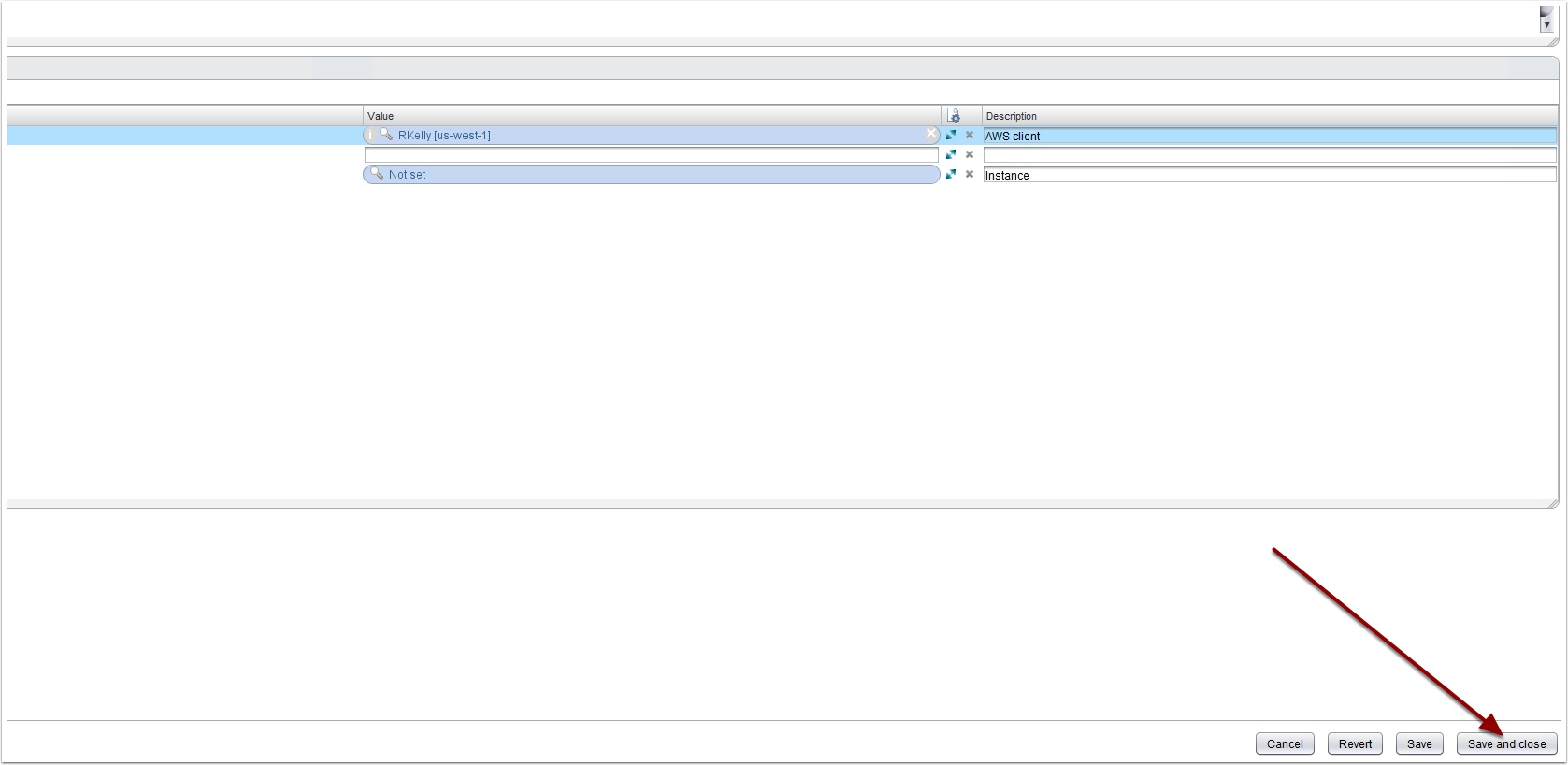The height and width of the screenshot is (765, 1568).
Task: Click the Instance description field
Action: coord(1269,175)
